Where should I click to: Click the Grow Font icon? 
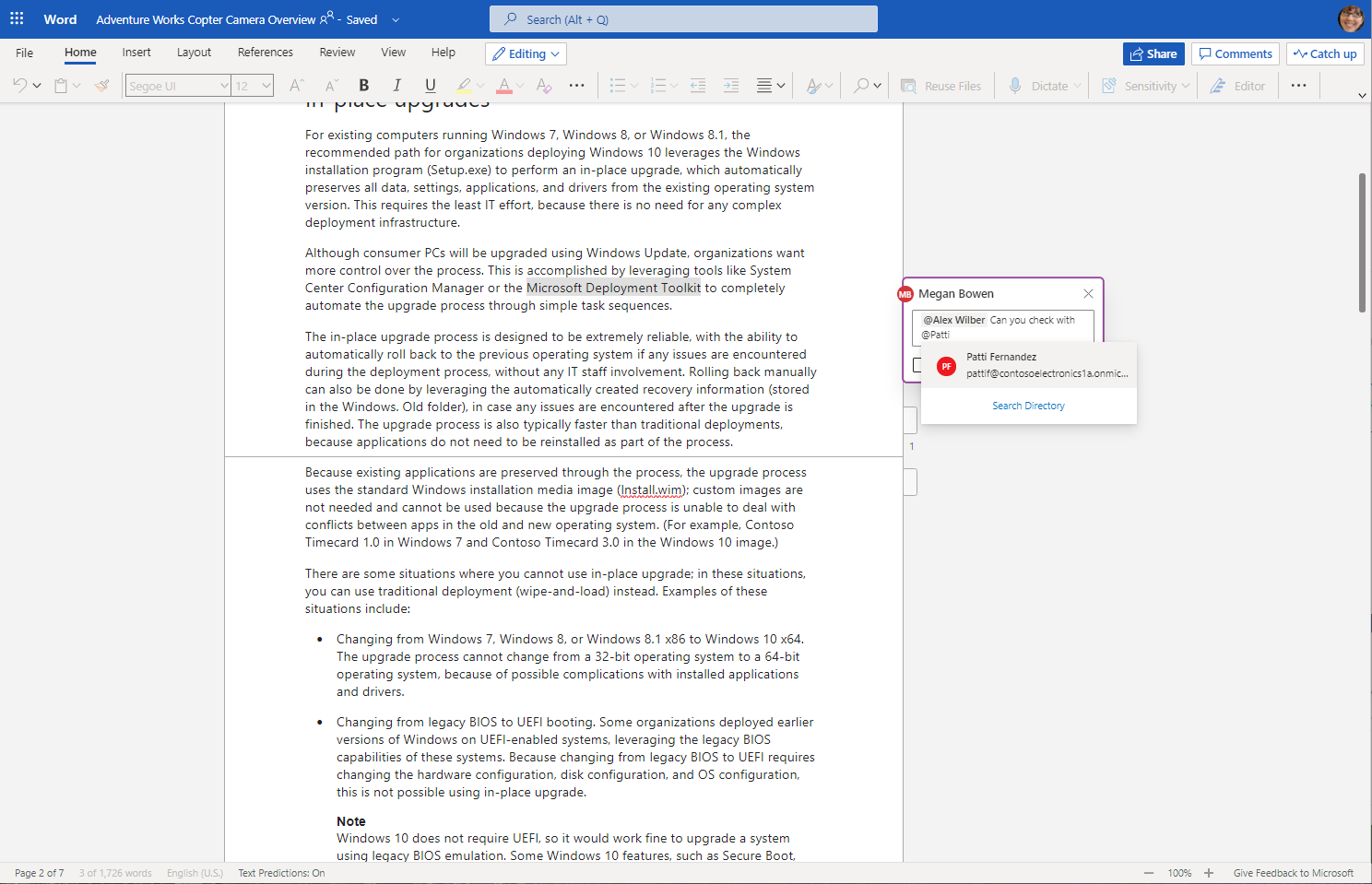coord(296,86)
